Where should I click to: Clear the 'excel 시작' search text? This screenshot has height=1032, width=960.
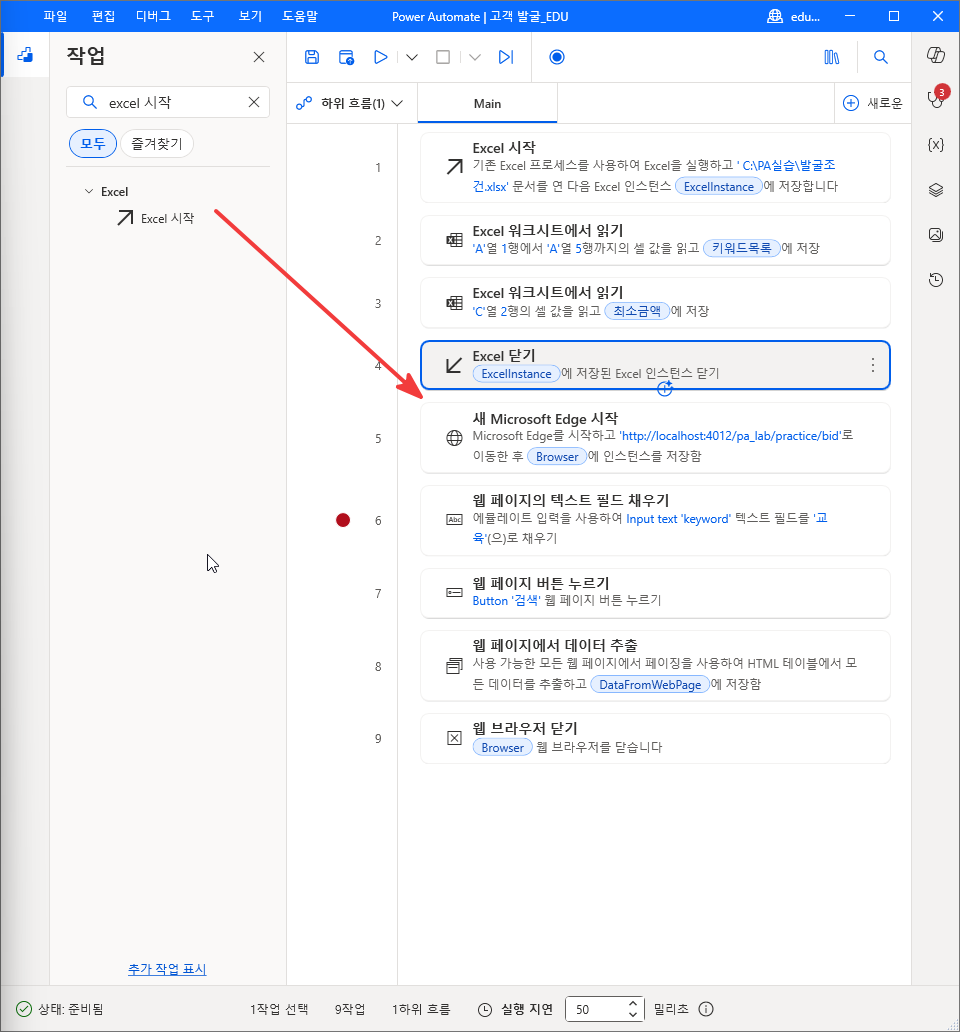click(x=254, y=102)
